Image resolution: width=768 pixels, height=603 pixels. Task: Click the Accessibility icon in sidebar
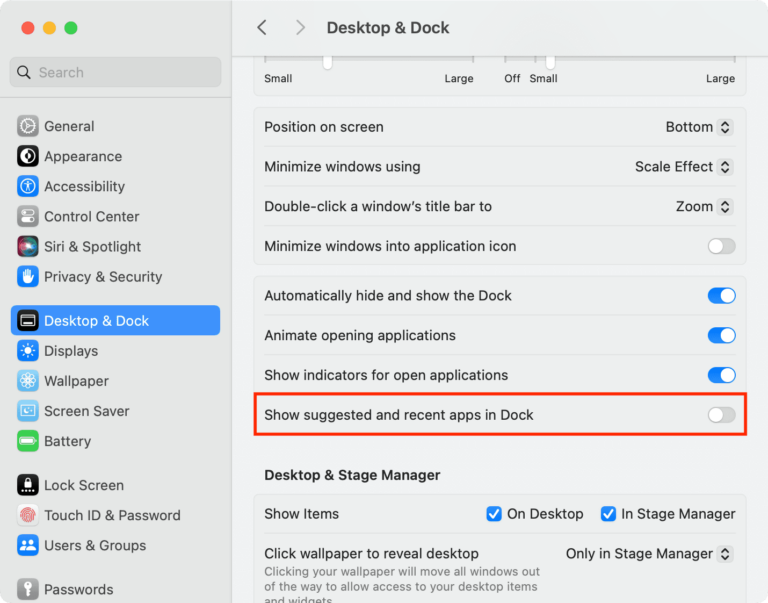28,187
